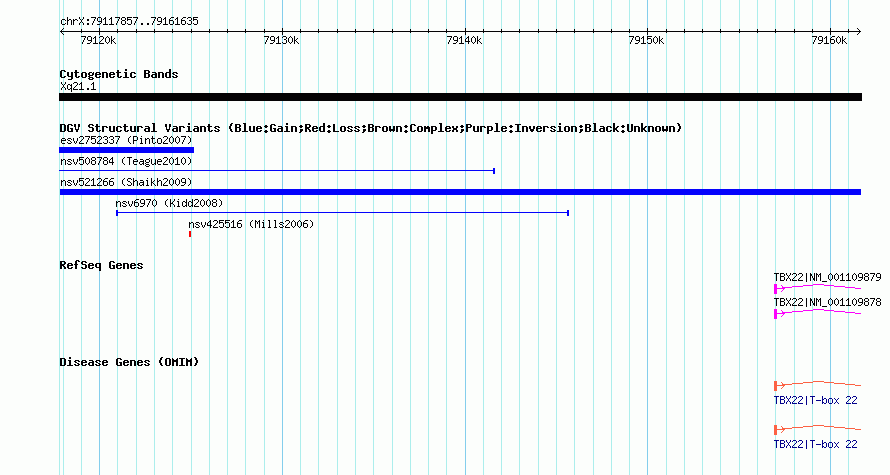Click the ruler's right end arrow

[859, 31]
